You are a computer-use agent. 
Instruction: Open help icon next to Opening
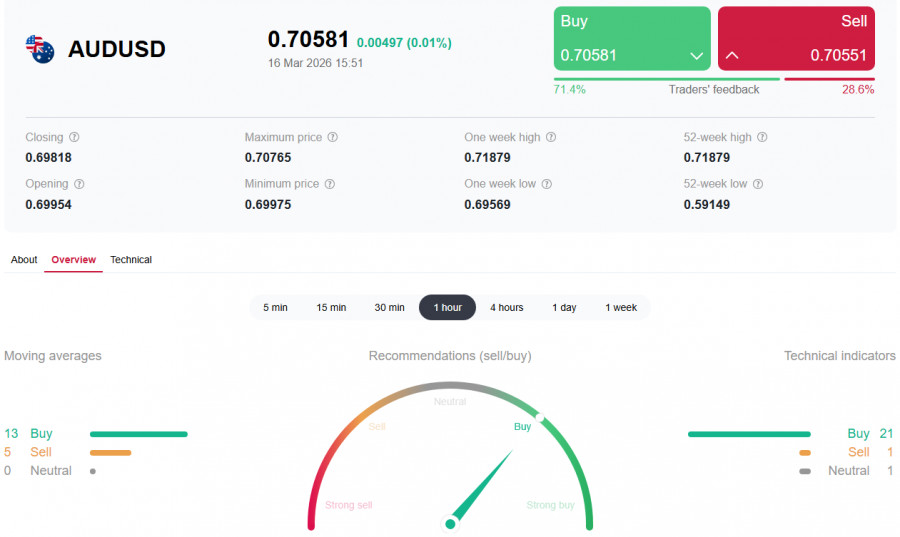[79, 184]
